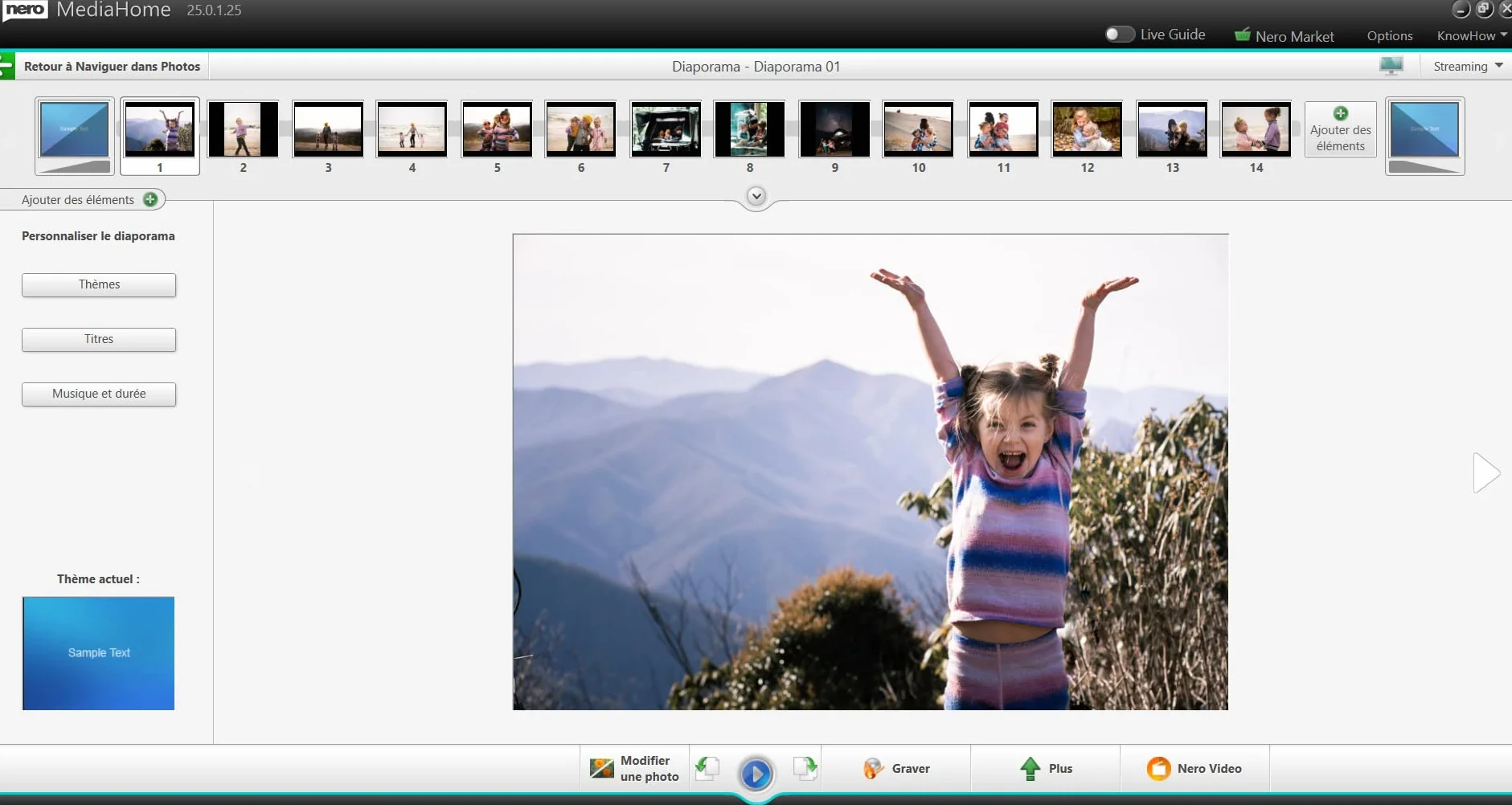1512x805 pixels.
Task: Select slide thumbnail number 8
Action: pyautogui.click(x=750, y=129)
